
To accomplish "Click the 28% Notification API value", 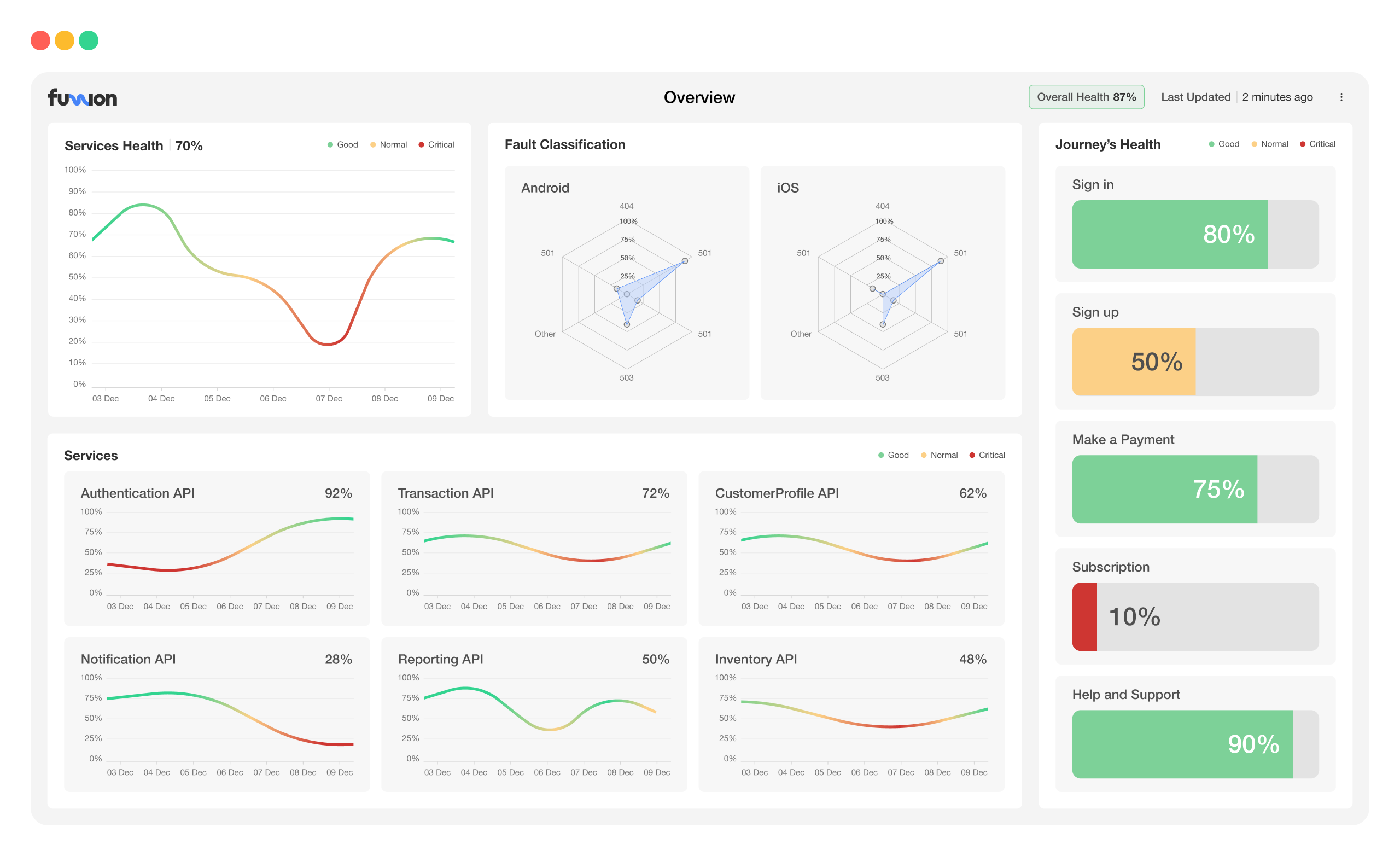I will pos(339,659).
